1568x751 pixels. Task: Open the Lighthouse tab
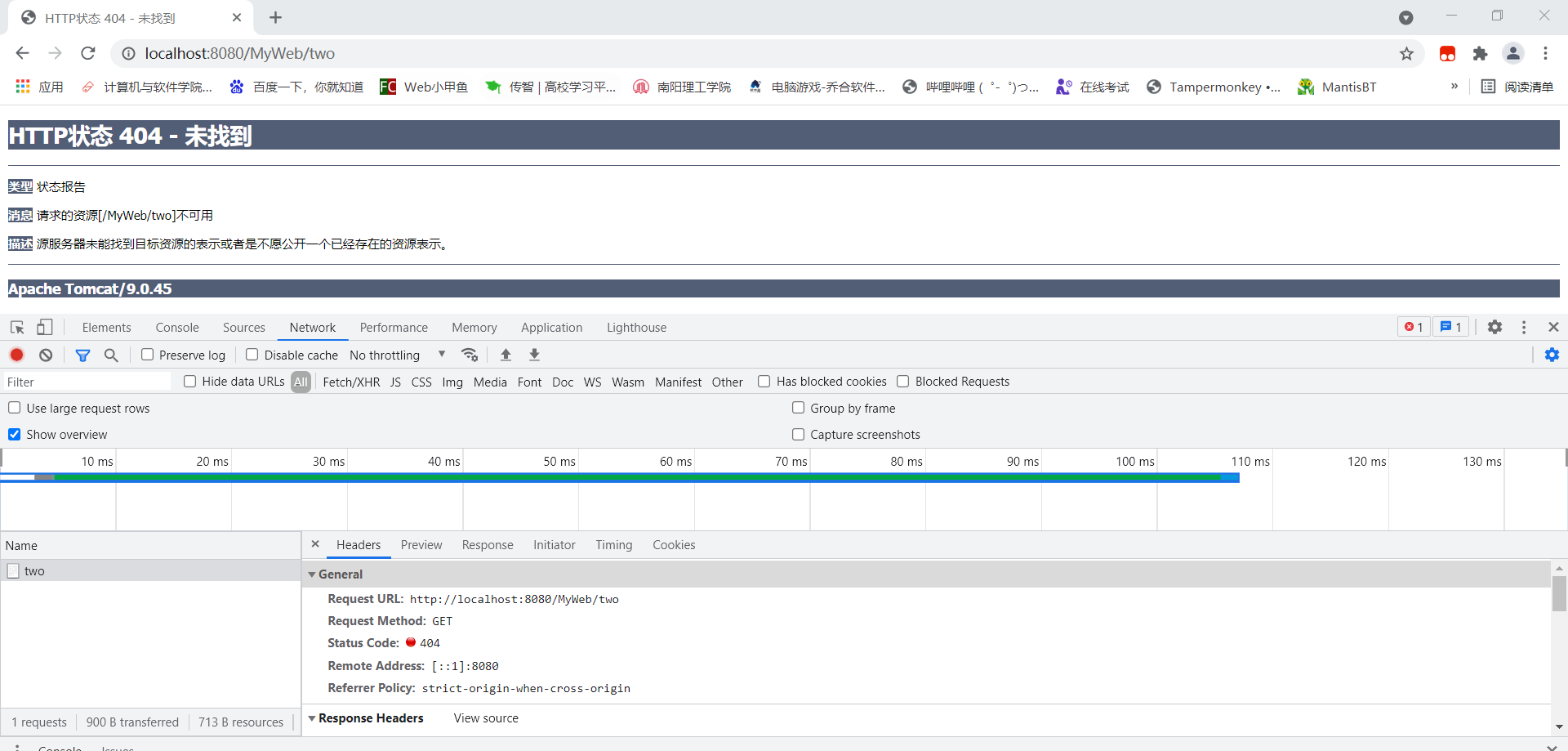pyautogui.click(x=636, y=327)
